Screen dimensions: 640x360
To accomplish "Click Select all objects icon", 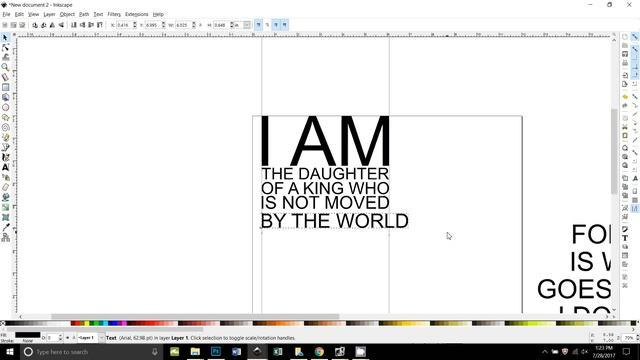I will (5, 25).
